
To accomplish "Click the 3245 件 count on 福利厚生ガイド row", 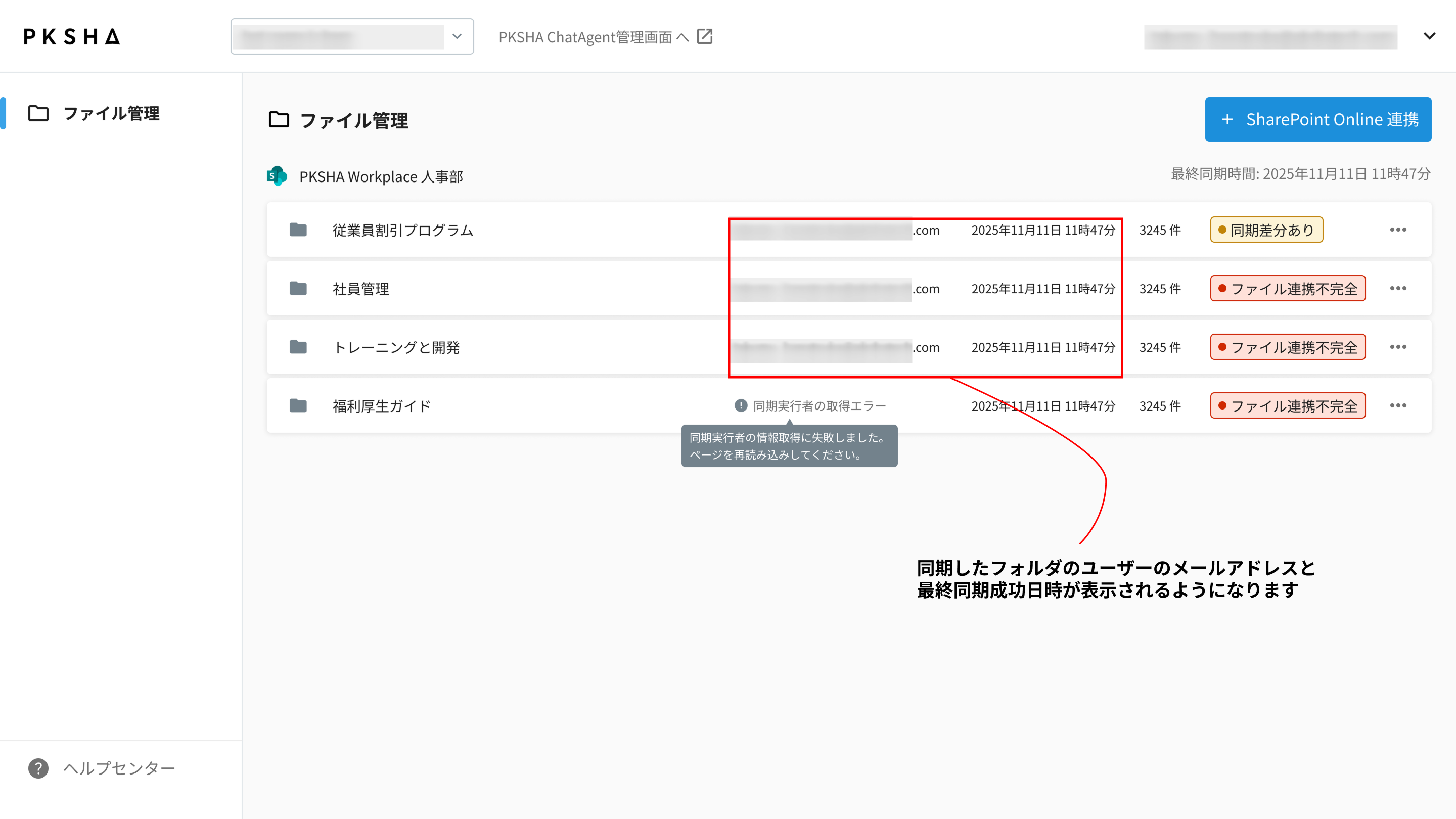I will [x=1160, y=406].
